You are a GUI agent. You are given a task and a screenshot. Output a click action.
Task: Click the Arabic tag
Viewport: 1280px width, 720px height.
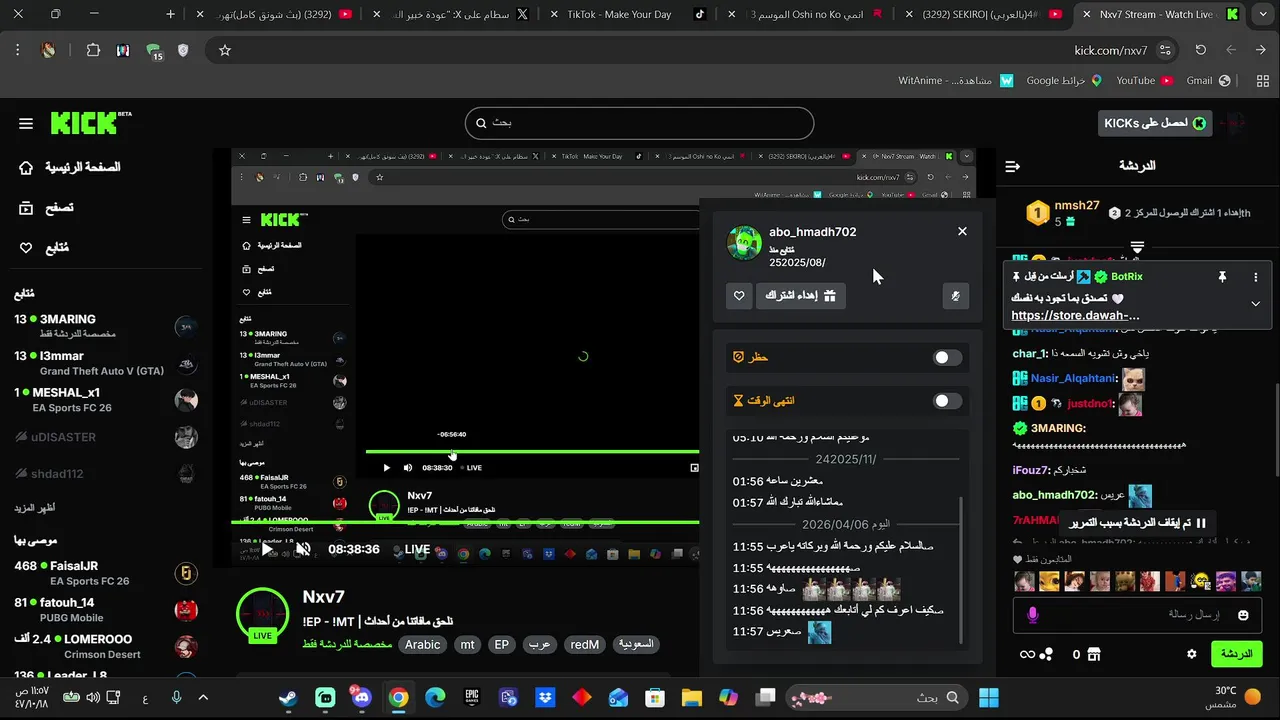click(422, 645)
